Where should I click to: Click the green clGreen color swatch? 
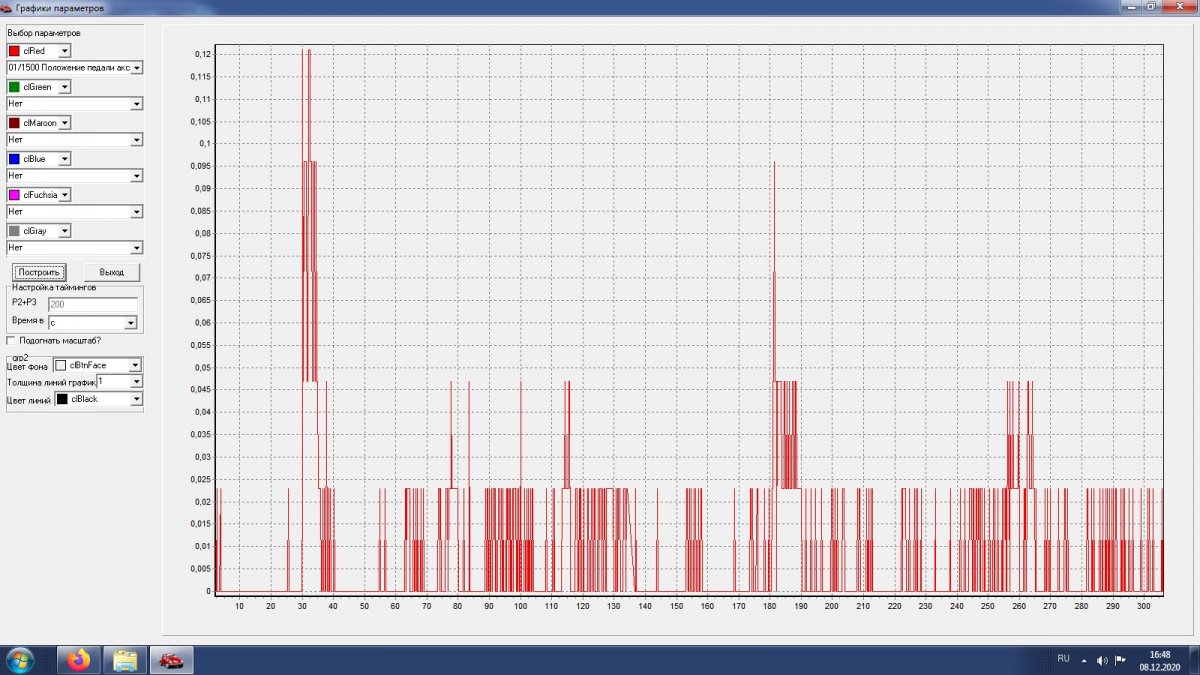click(x=14, y=87)
